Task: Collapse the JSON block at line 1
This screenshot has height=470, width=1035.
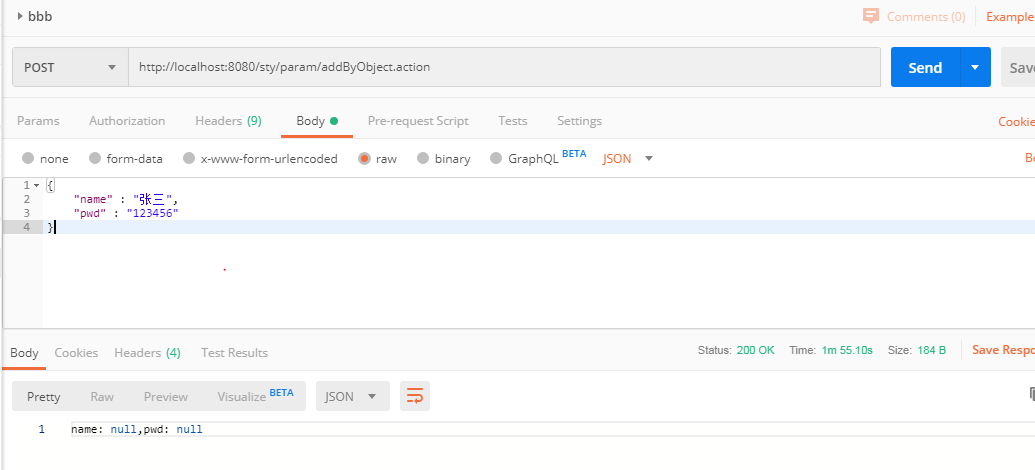Action: (x=36, y=185)
